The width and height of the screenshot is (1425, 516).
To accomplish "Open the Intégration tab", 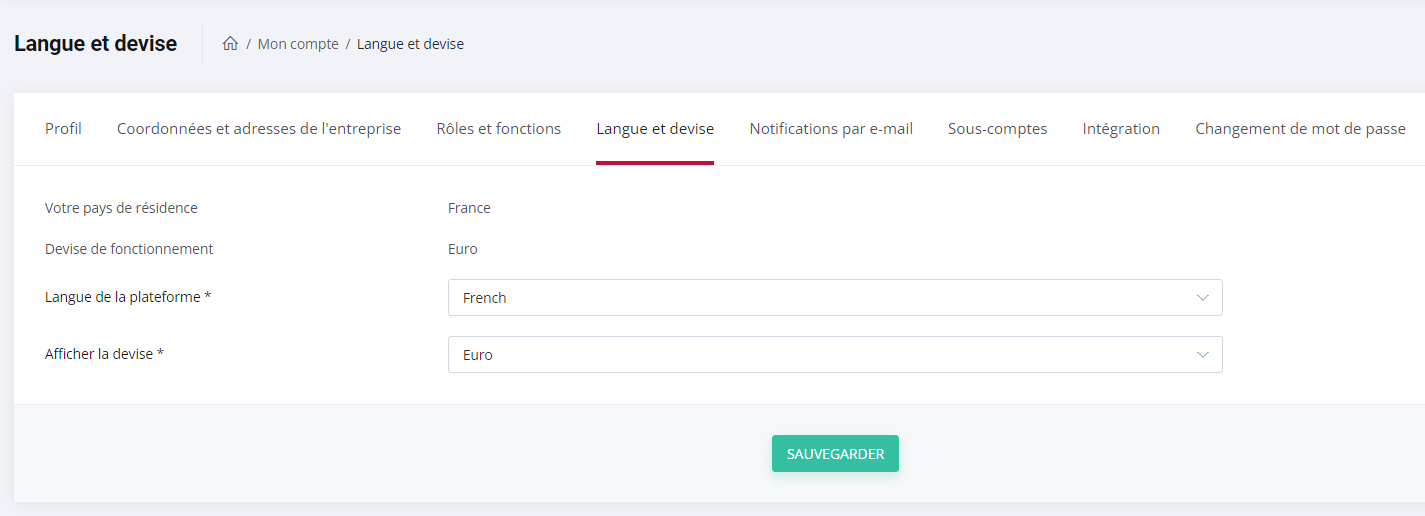I will tap(1121, 129).
